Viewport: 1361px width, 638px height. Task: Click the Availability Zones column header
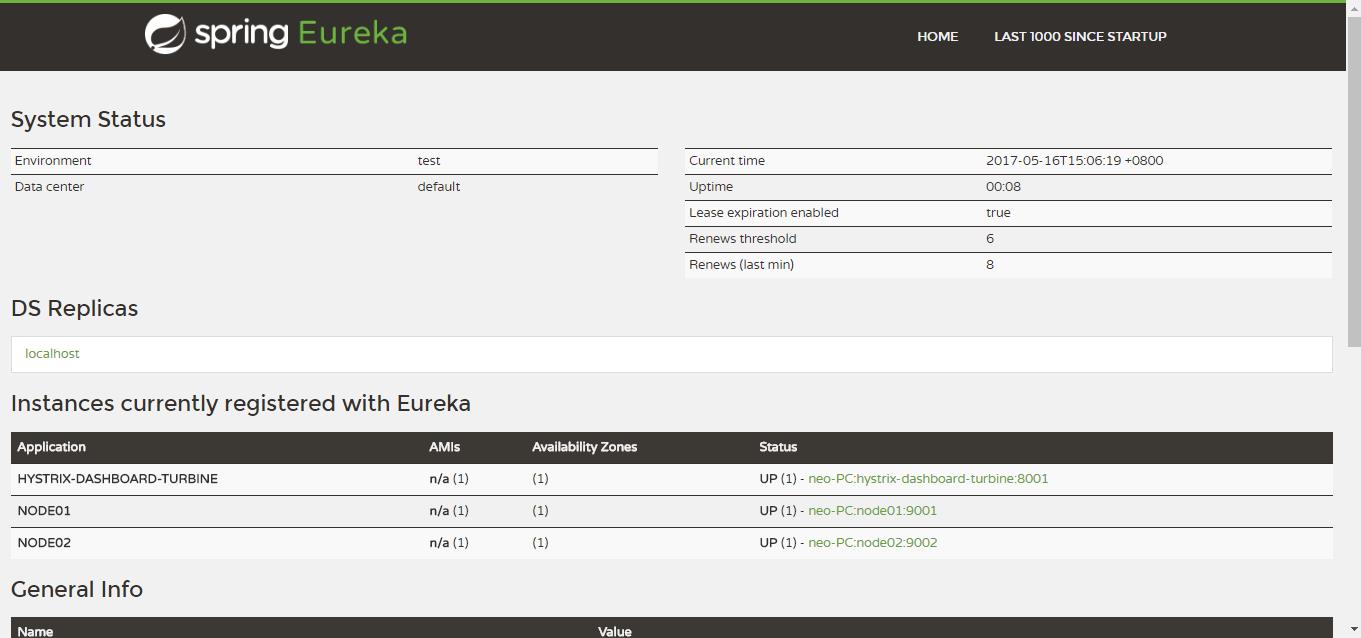point(584,447)
